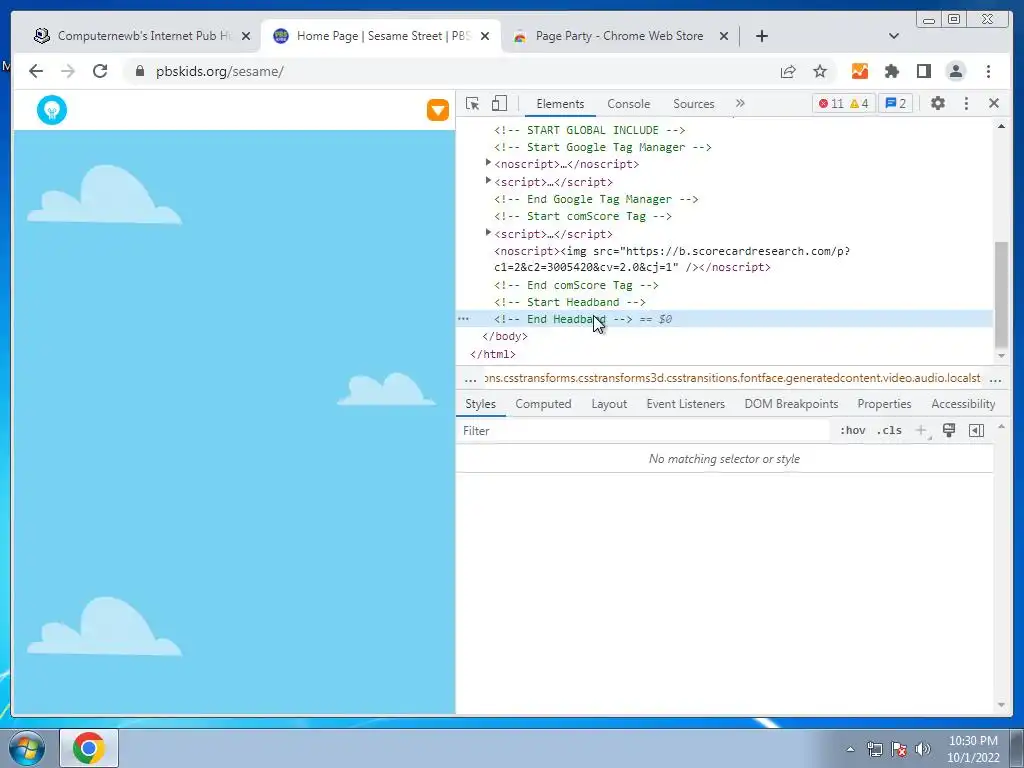Click the 2 issues counter badge
Screen dimensions: 1024x768
[895, 103]
